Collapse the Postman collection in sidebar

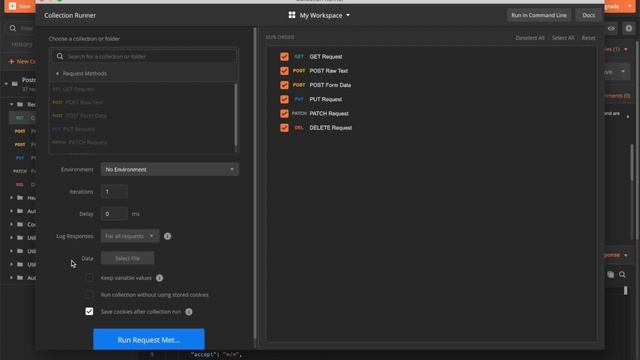[x=6, y=84]
